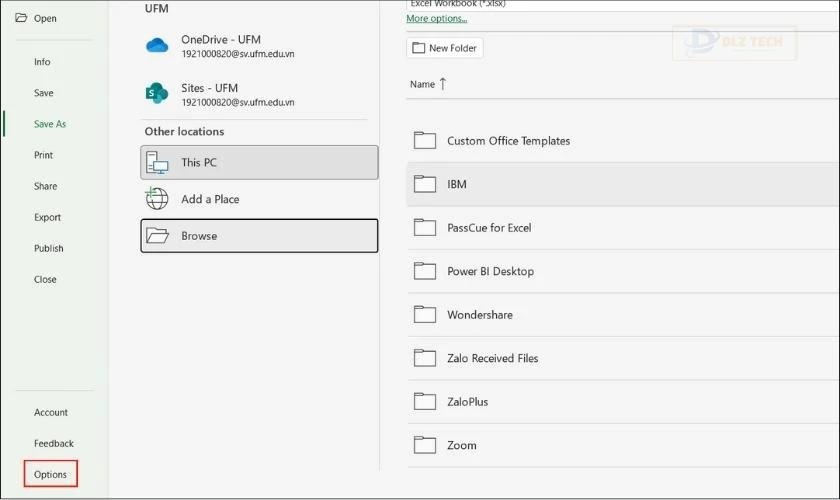Choose the Add a Place option
The image size is (840, 500).
[x=259, y=199]
